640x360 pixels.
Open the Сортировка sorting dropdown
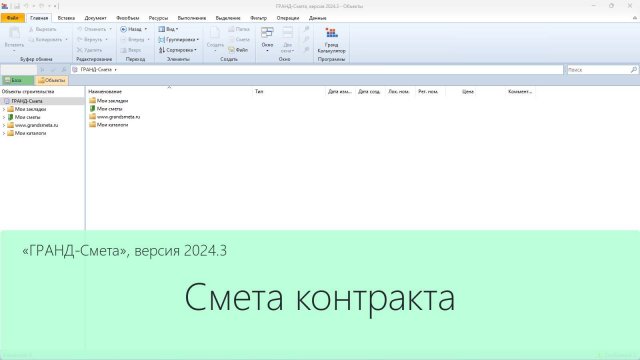pos(178,50)
